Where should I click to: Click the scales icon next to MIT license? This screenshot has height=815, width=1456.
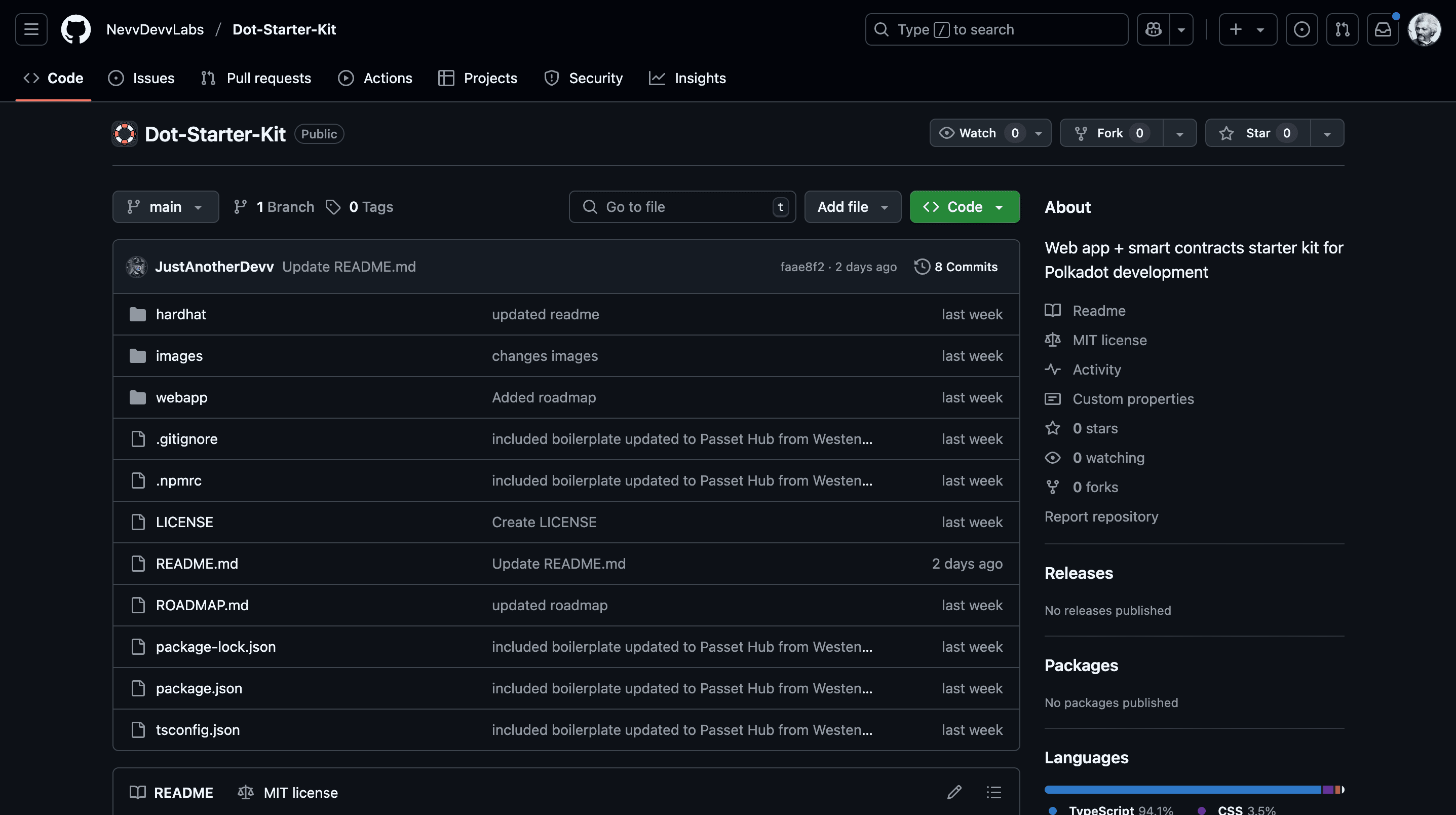click(x=1052, y=340)
